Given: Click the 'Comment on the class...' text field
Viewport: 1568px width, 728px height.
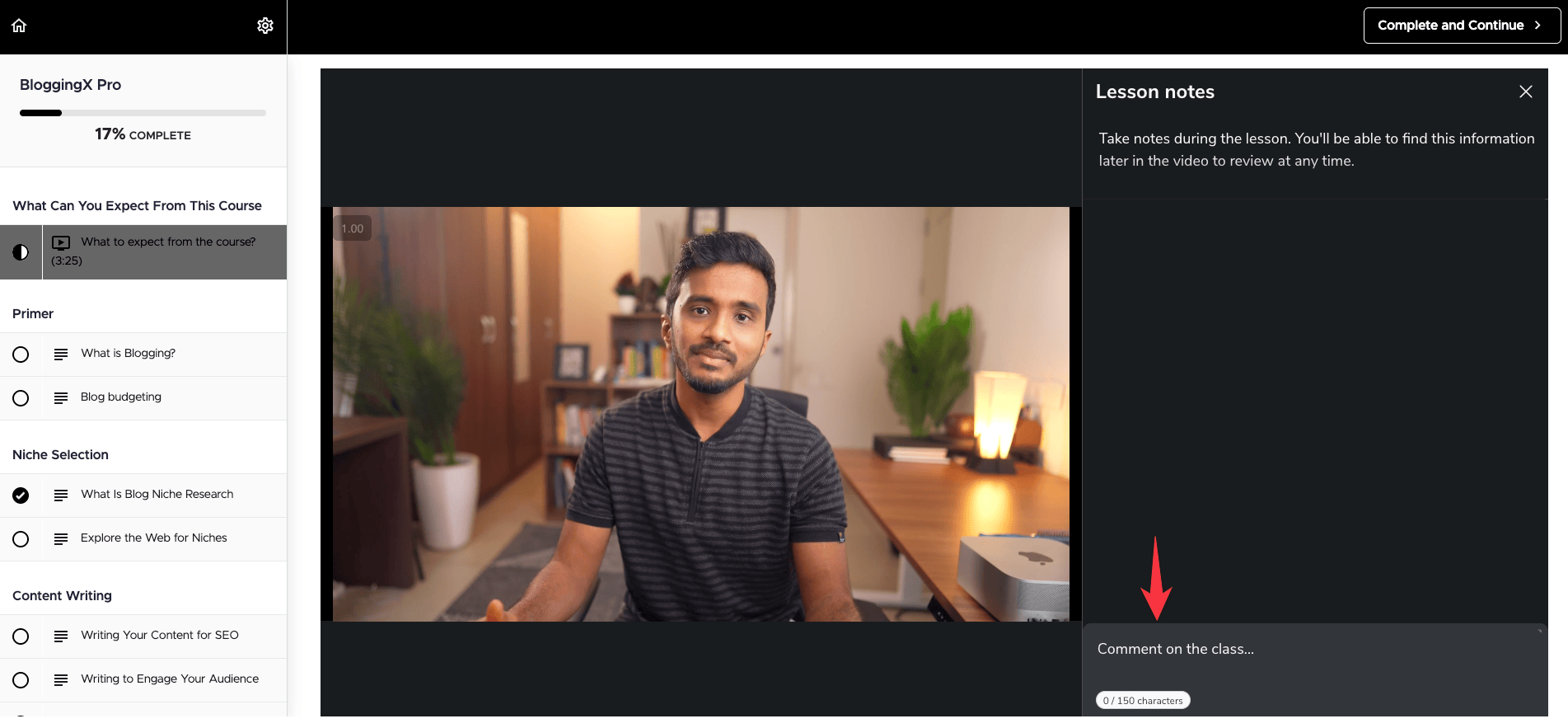Looking at the screenshot, I should click(1314, 650).
